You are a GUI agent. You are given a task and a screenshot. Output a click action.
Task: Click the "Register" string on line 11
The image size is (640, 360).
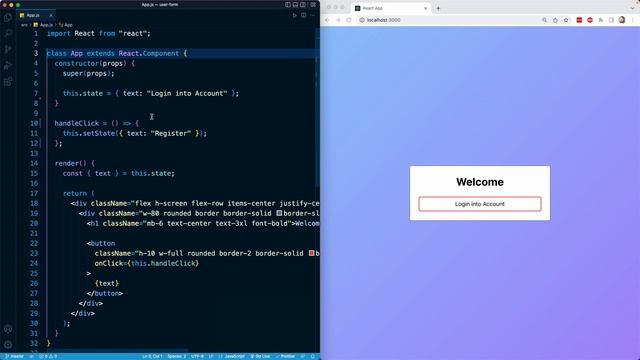click(x=171, y=133)
